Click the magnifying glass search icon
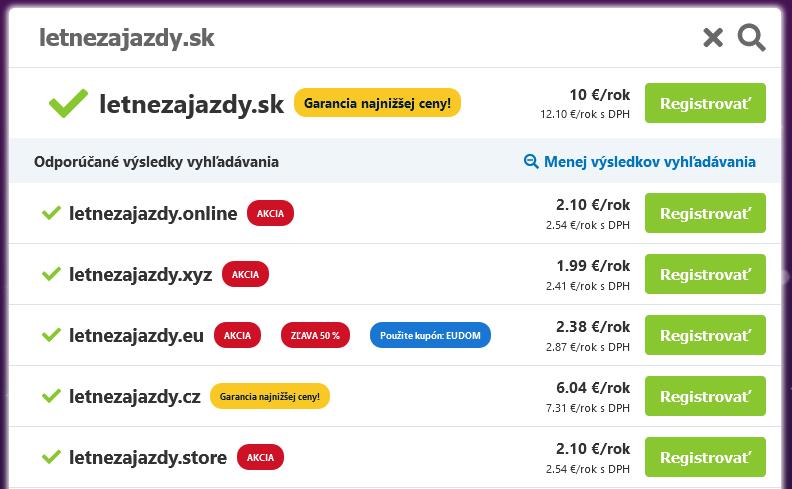Image resolution: width=792 pixels, height=489 pixels. [751, 38]
